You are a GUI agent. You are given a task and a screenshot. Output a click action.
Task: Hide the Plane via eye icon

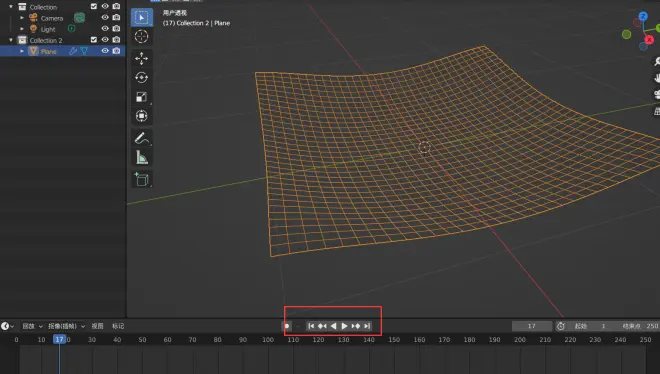[105, 50]
